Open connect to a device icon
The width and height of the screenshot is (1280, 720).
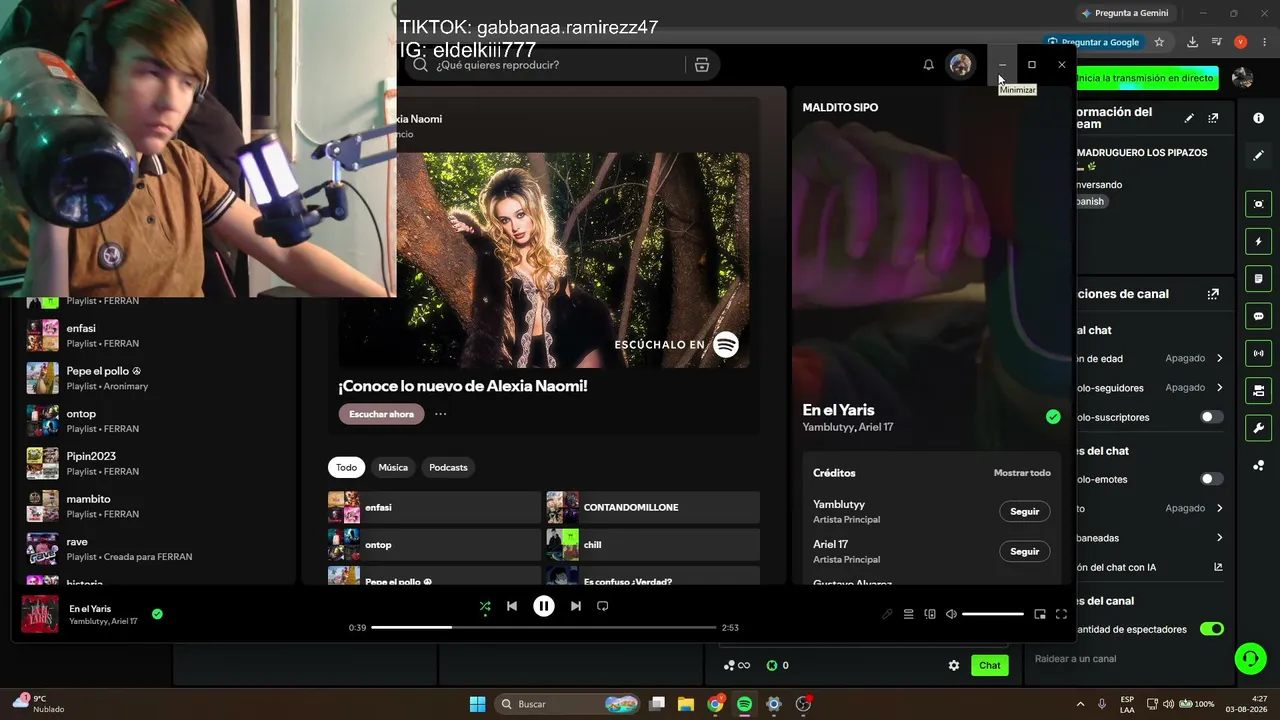coord(930,614)
